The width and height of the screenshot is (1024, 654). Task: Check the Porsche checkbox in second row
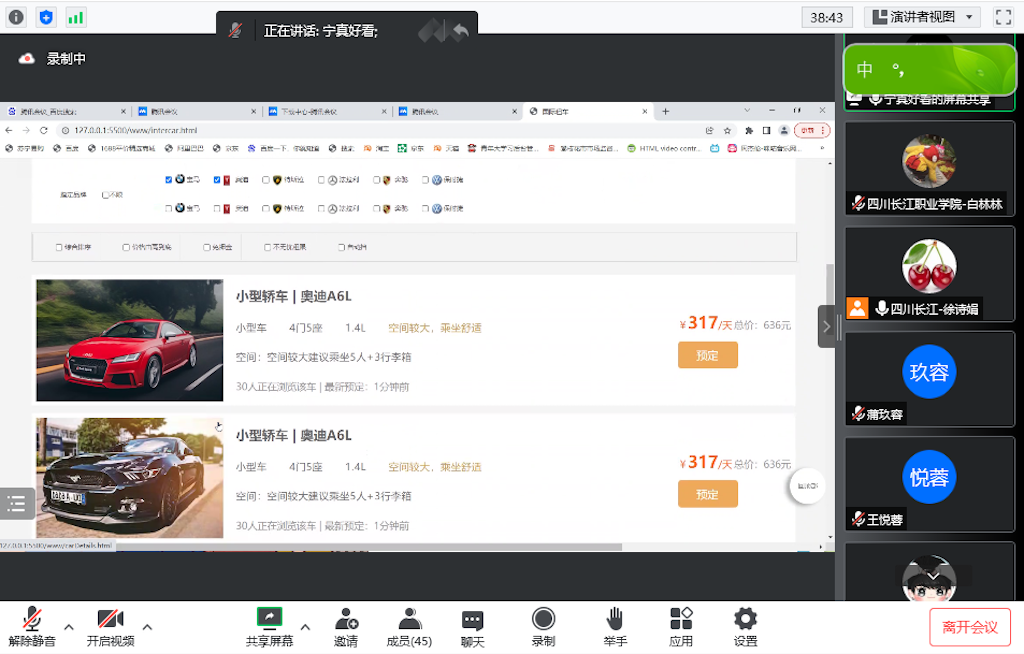pyautogui.click(x=377, y=208)
